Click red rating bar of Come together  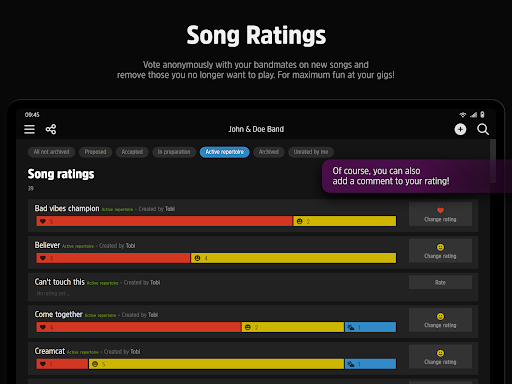[139, 327]
